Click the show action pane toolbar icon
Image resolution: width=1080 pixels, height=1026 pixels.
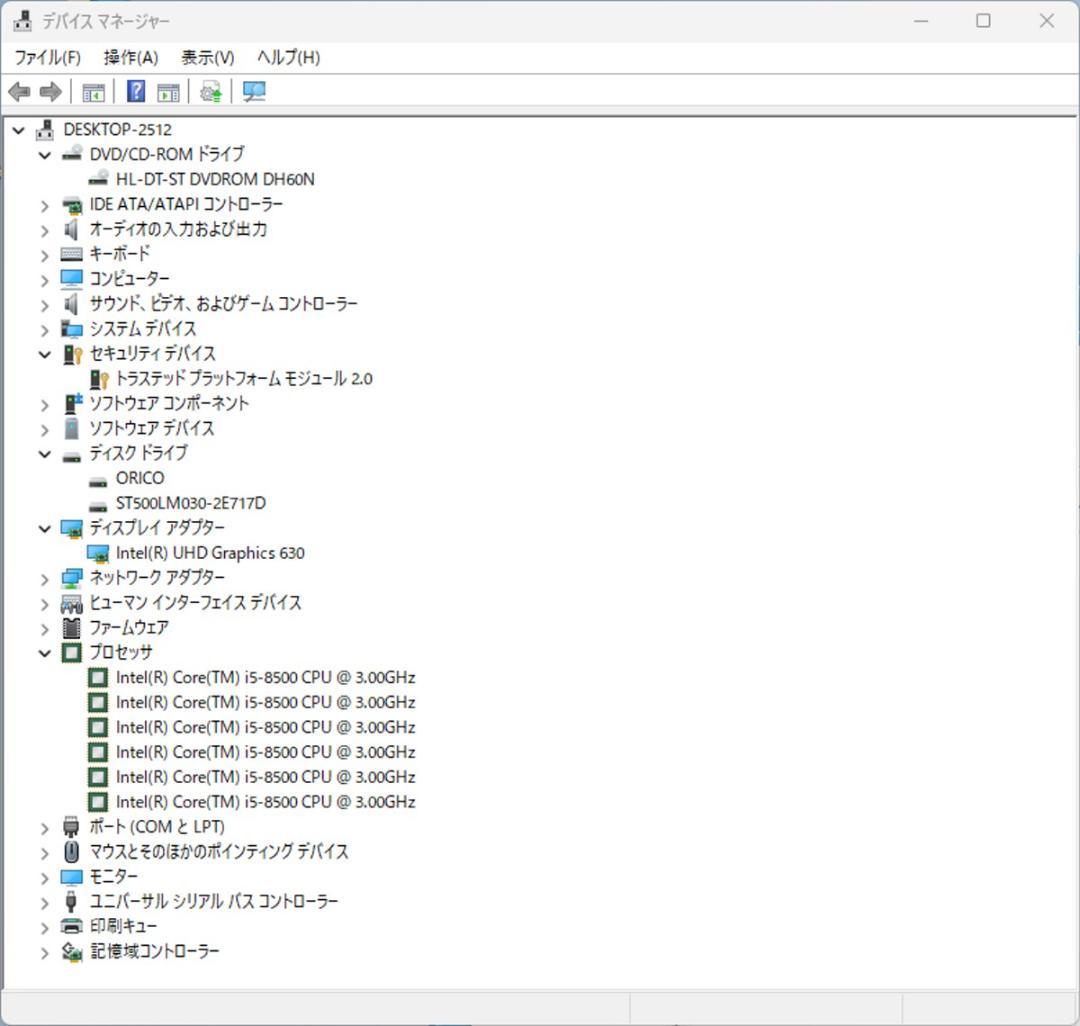pos(167,91)
